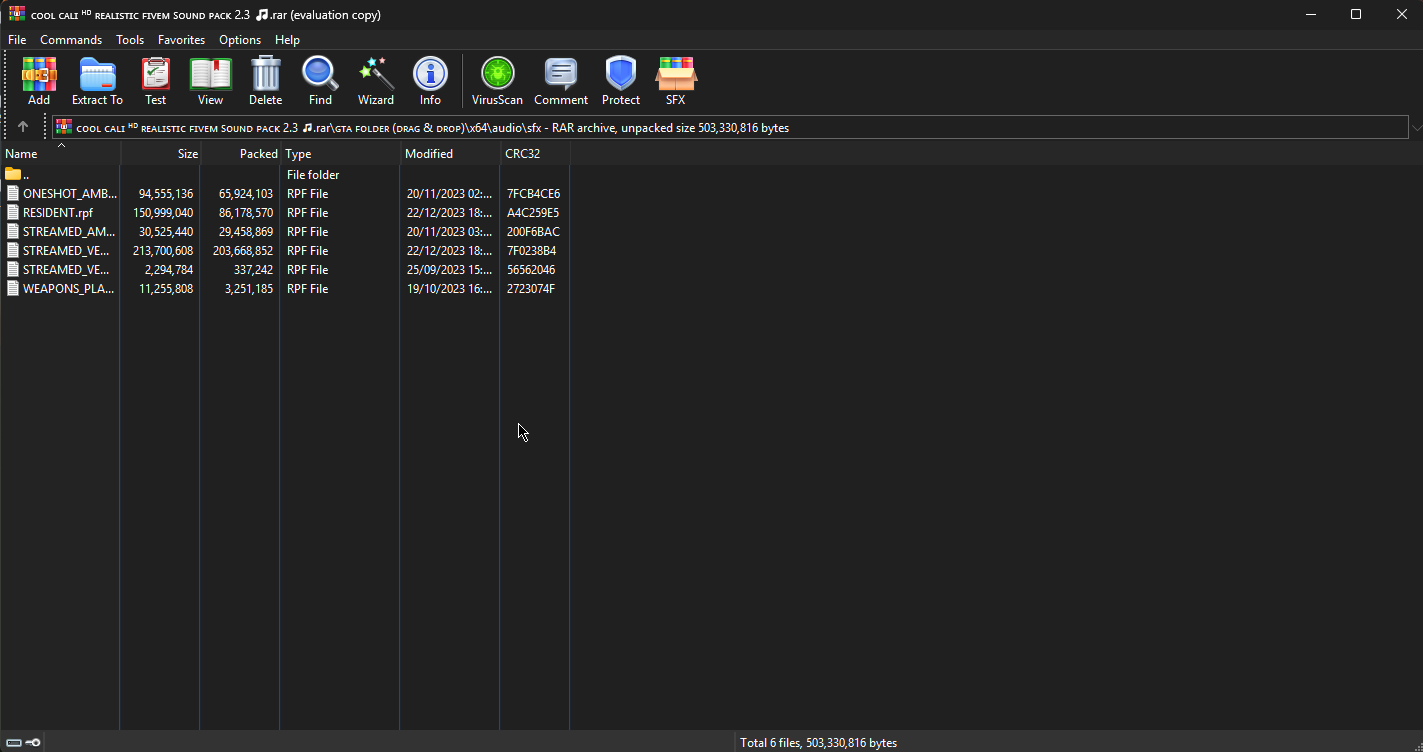Image resolution: width=1423 pixels, height=752 pixels.
Task: Open the Help menu
Action: 287,40
